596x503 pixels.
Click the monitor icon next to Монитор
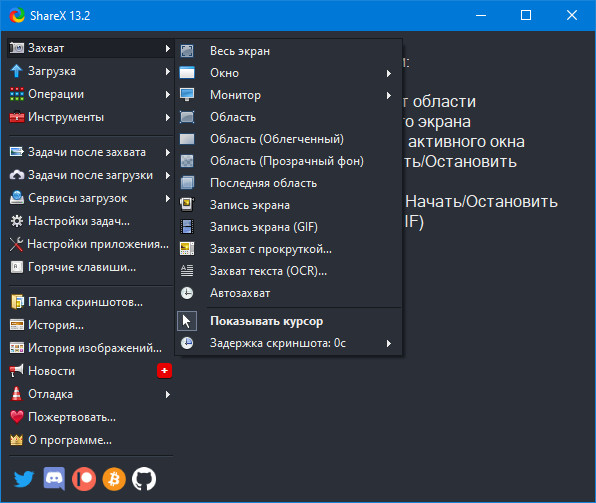click(187, 95)
